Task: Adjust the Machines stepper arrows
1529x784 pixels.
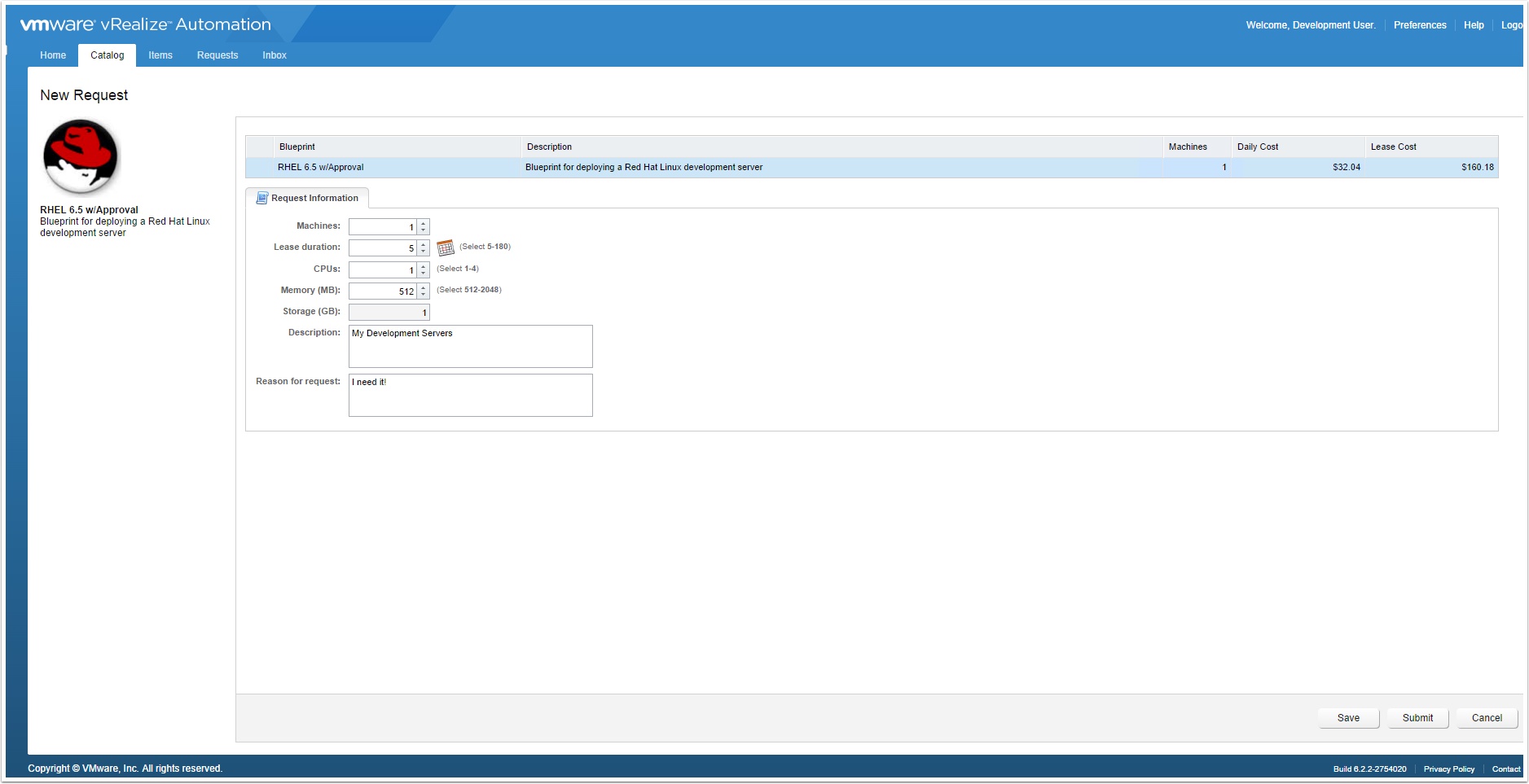Action: pyautogui.click(x=424, y=227)
